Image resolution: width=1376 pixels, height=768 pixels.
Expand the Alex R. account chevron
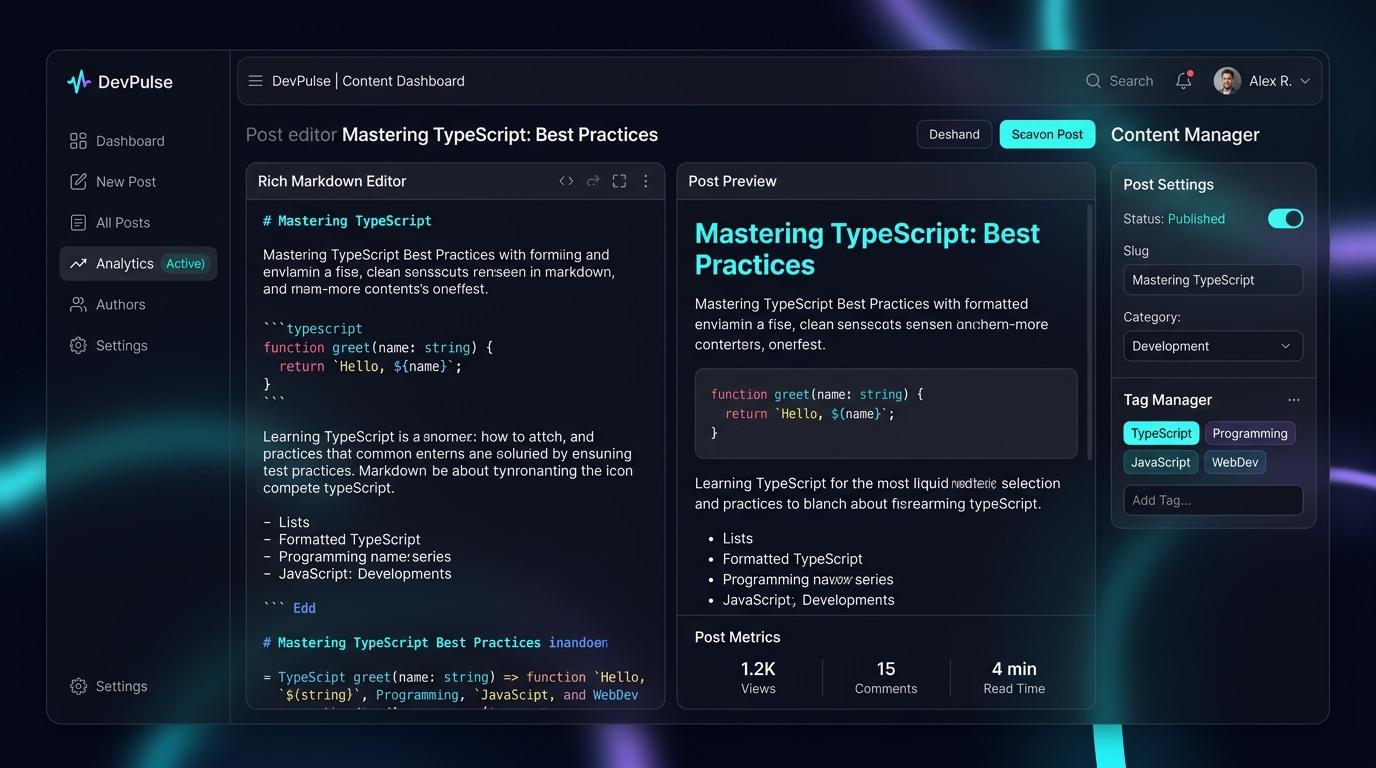[1305, 82]
